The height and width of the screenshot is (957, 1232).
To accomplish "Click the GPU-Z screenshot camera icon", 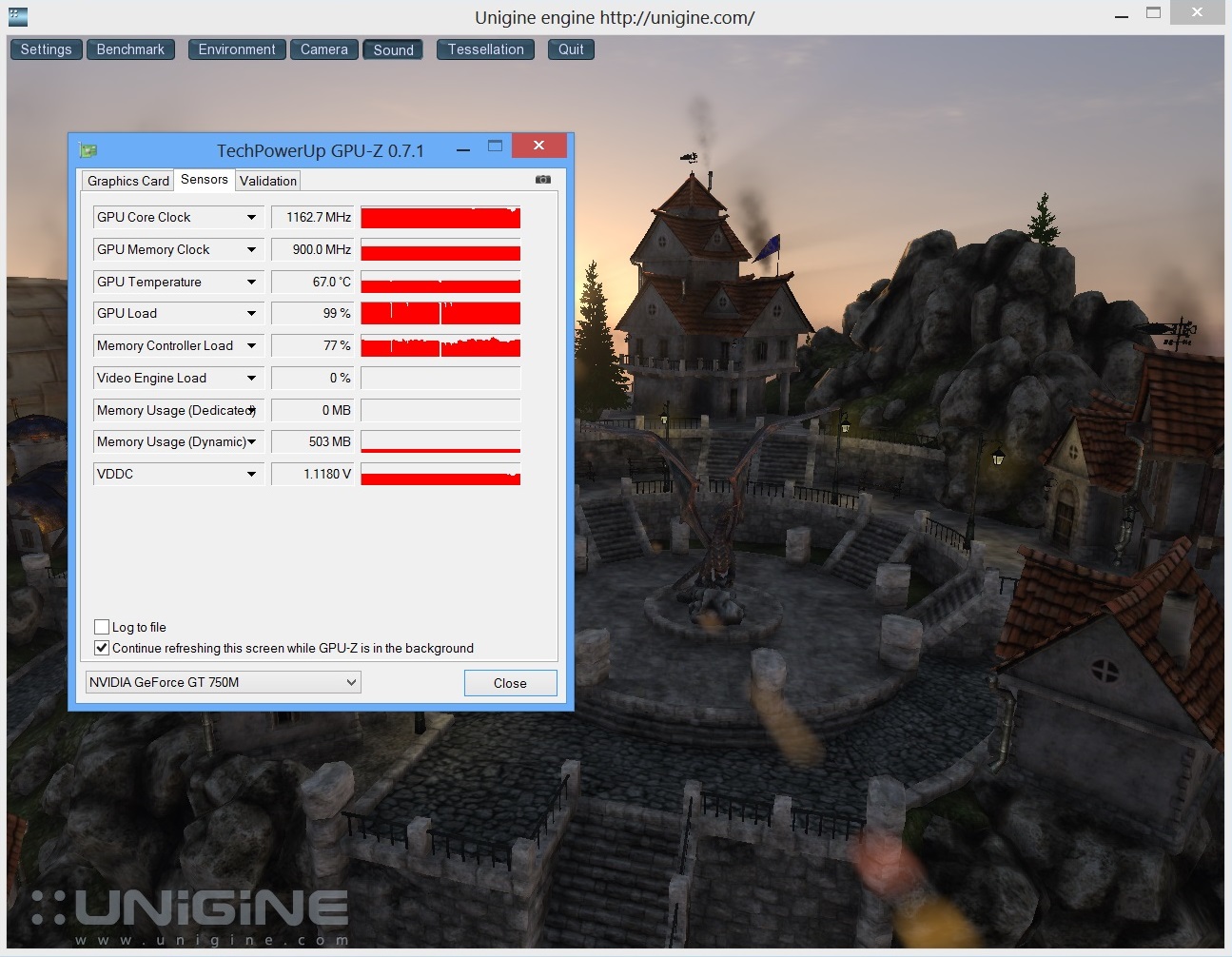I will [x=543, y=179].
